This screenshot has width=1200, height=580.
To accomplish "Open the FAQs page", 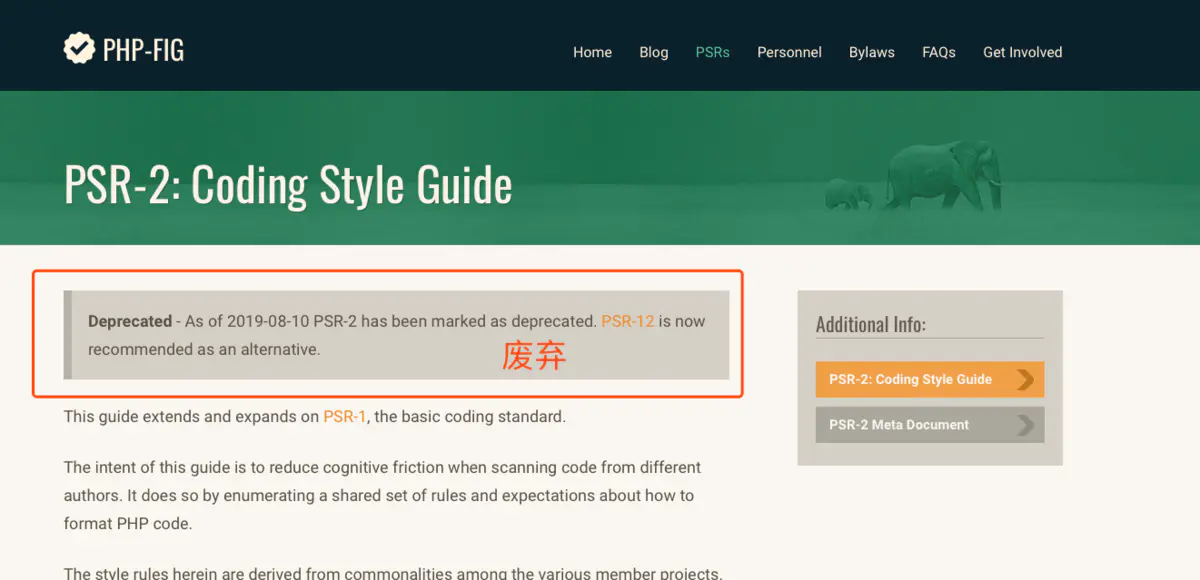I will 939,52.
